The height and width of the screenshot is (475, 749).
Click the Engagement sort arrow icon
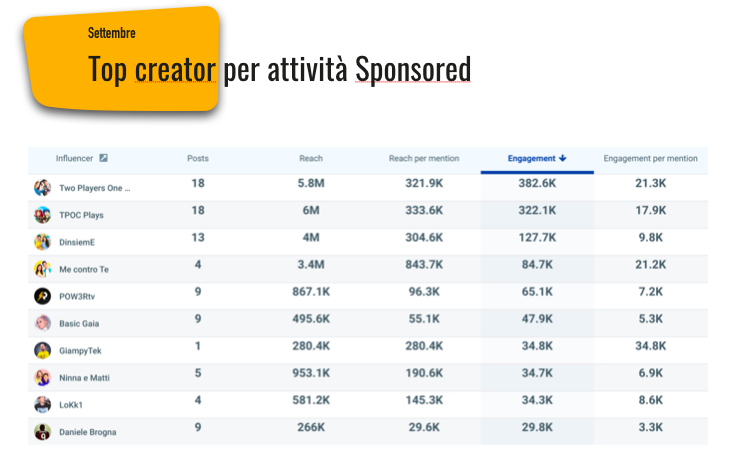[x=563, y=158]
